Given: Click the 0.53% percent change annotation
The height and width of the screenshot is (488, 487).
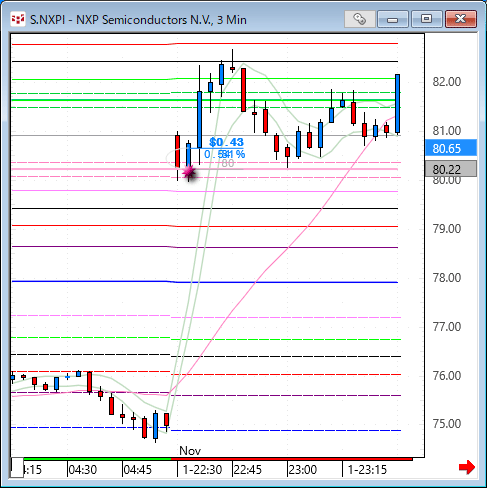Looking at the screenshot, I should coord(225,154).
